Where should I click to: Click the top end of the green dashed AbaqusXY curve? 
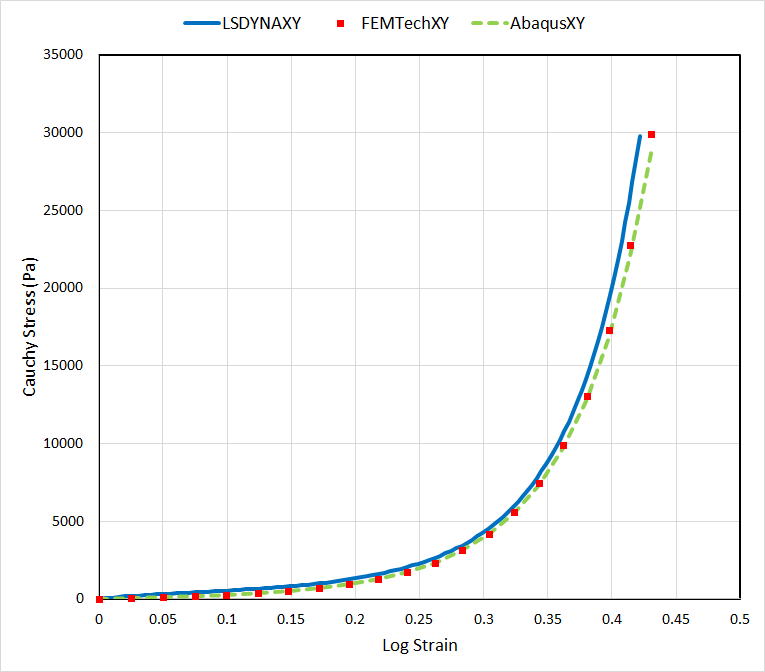(x=652, y=150)
